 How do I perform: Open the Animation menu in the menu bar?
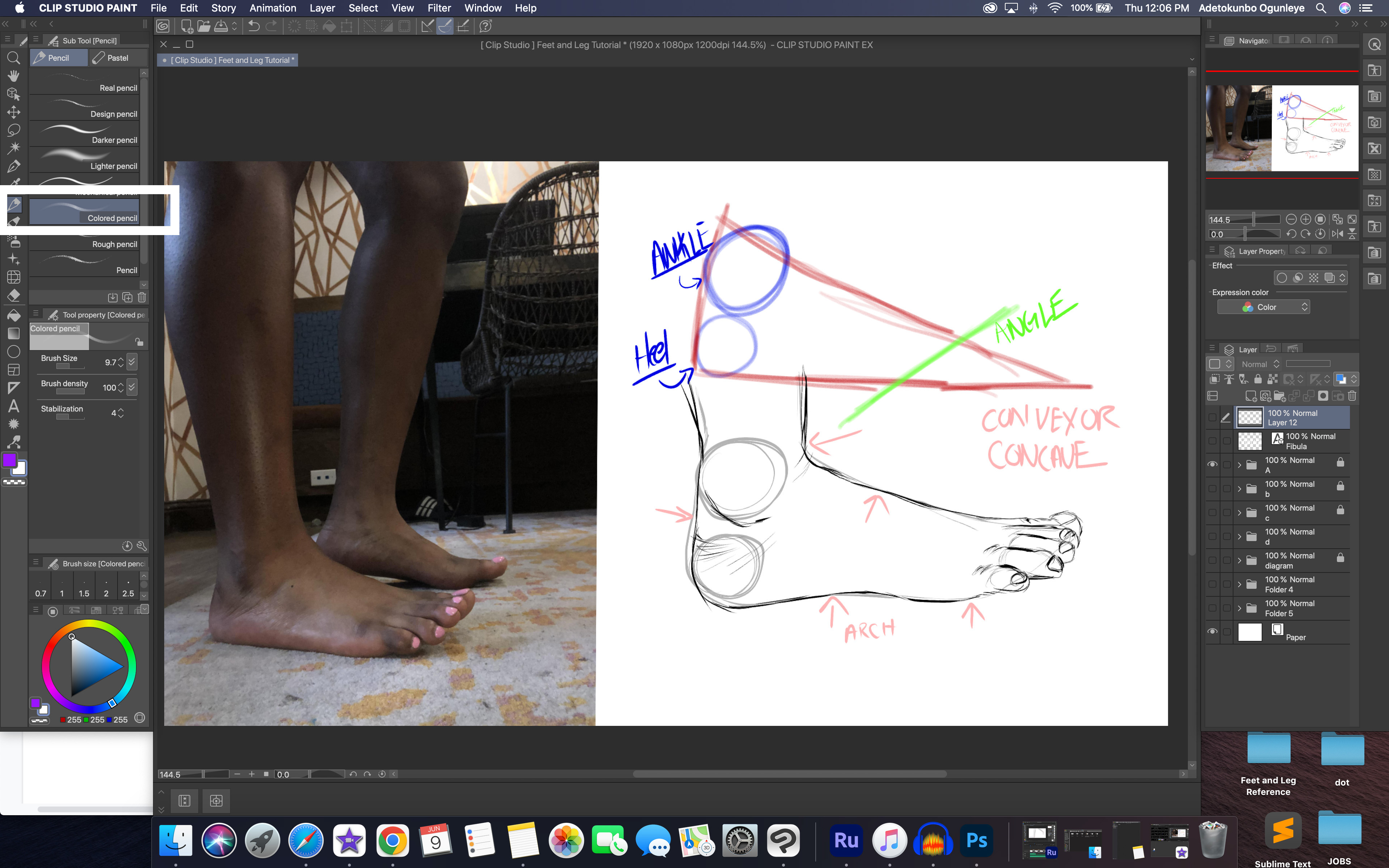(273, 8)
